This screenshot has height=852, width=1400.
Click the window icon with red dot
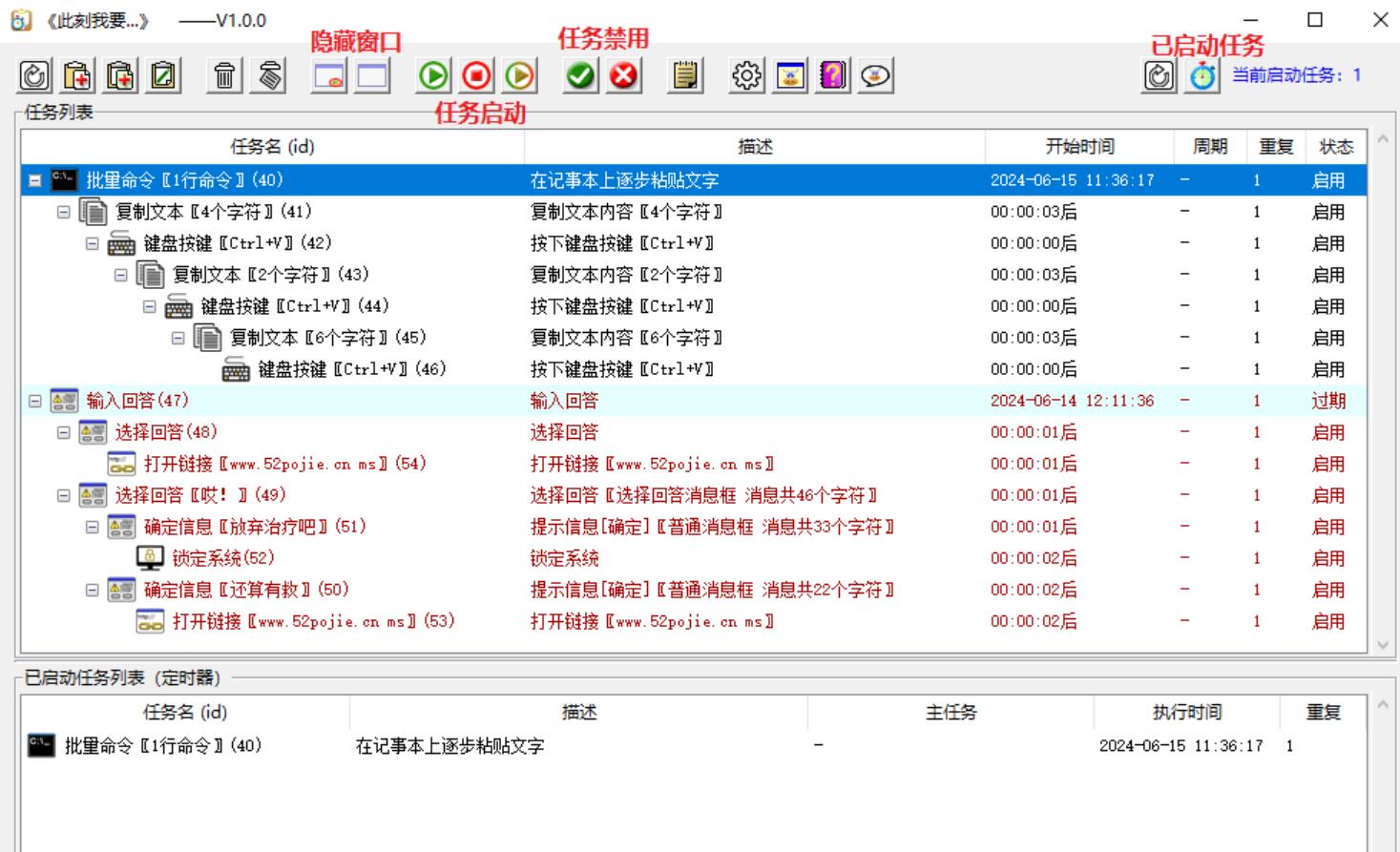pos(329,75)
